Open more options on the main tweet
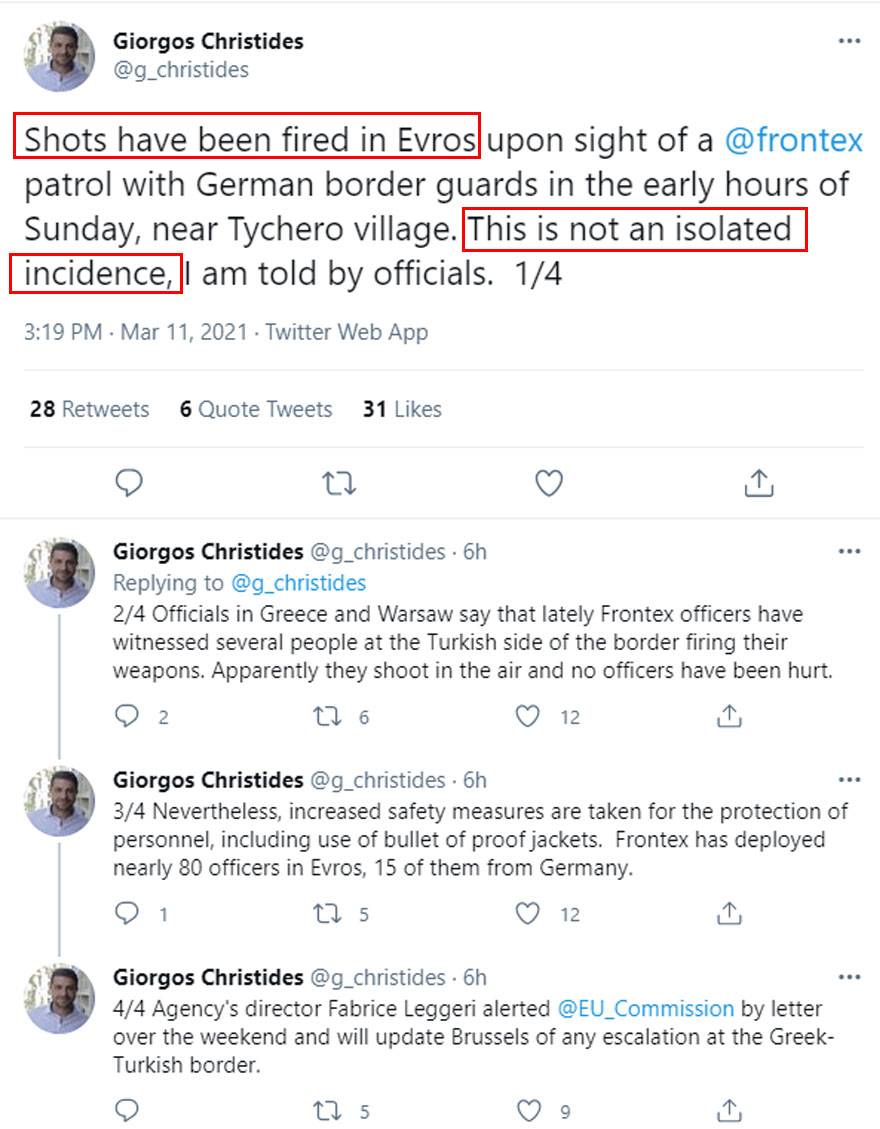This screenshot has width=880, height=1129. click(849, 42)
